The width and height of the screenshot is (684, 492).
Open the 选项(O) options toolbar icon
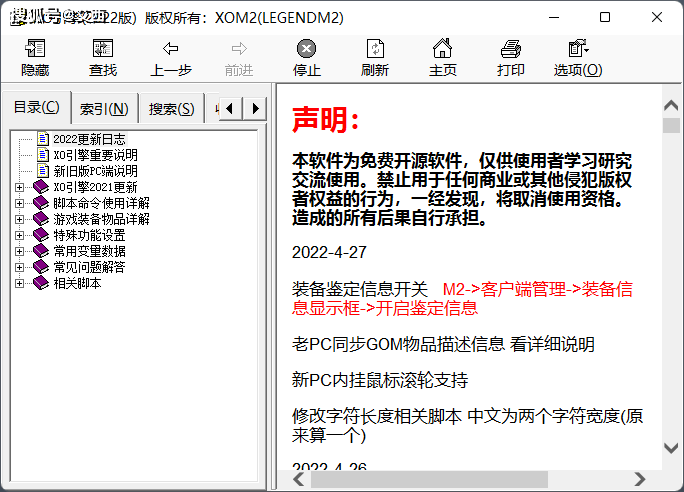pos(577,58)
